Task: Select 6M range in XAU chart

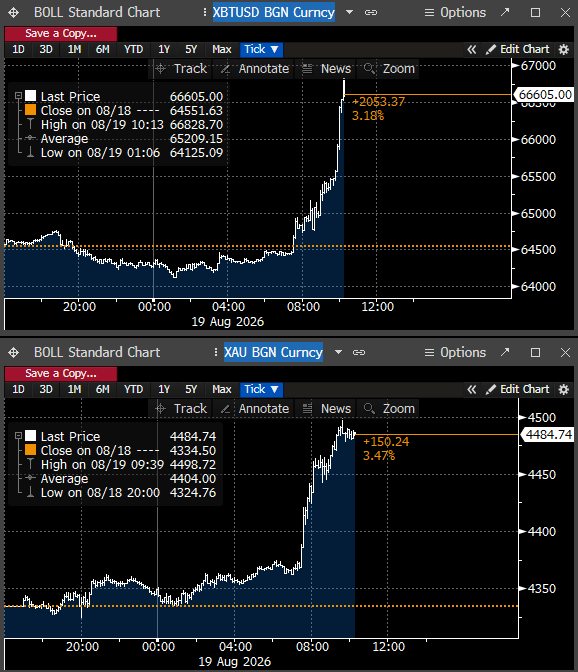Action: pyautogui.click(x=102, y=389)
